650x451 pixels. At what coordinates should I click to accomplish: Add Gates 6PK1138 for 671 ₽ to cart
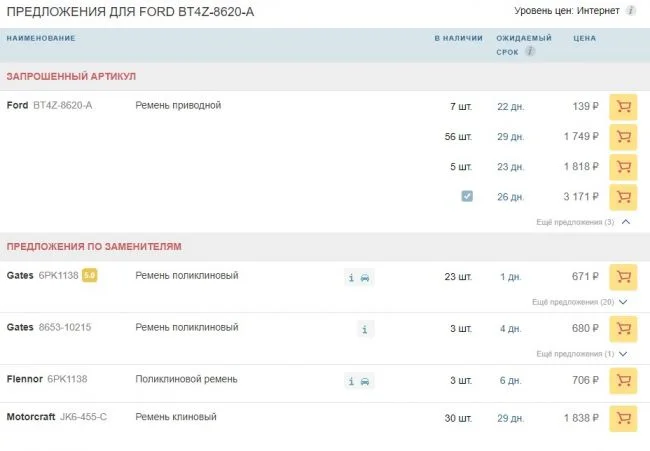coord(623,277)
